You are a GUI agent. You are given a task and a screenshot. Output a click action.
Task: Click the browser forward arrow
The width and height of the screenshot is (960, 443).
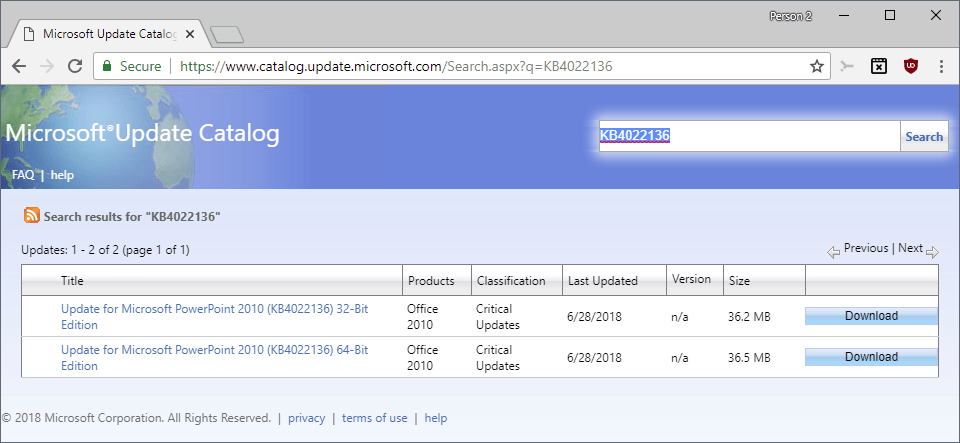47,66
